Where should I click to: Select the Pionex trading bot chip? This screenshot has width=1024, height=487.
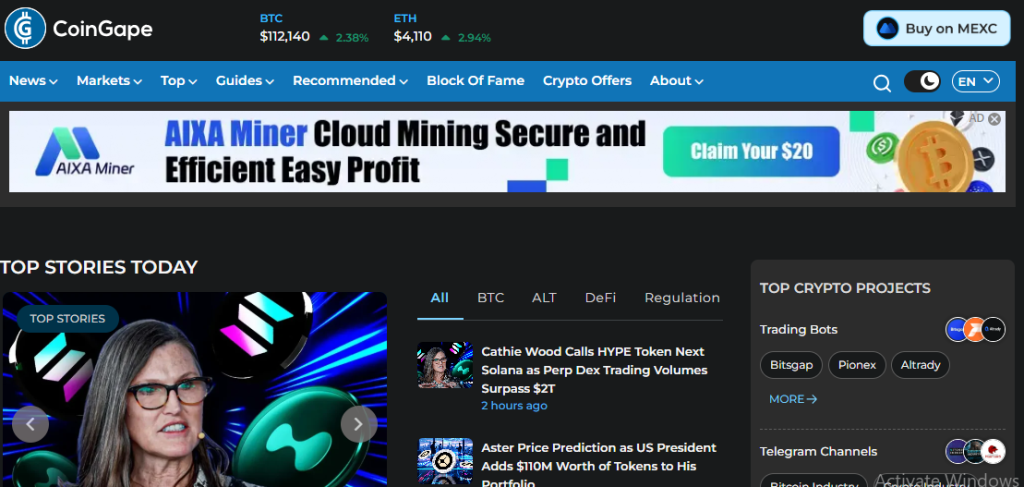[856, 365]
